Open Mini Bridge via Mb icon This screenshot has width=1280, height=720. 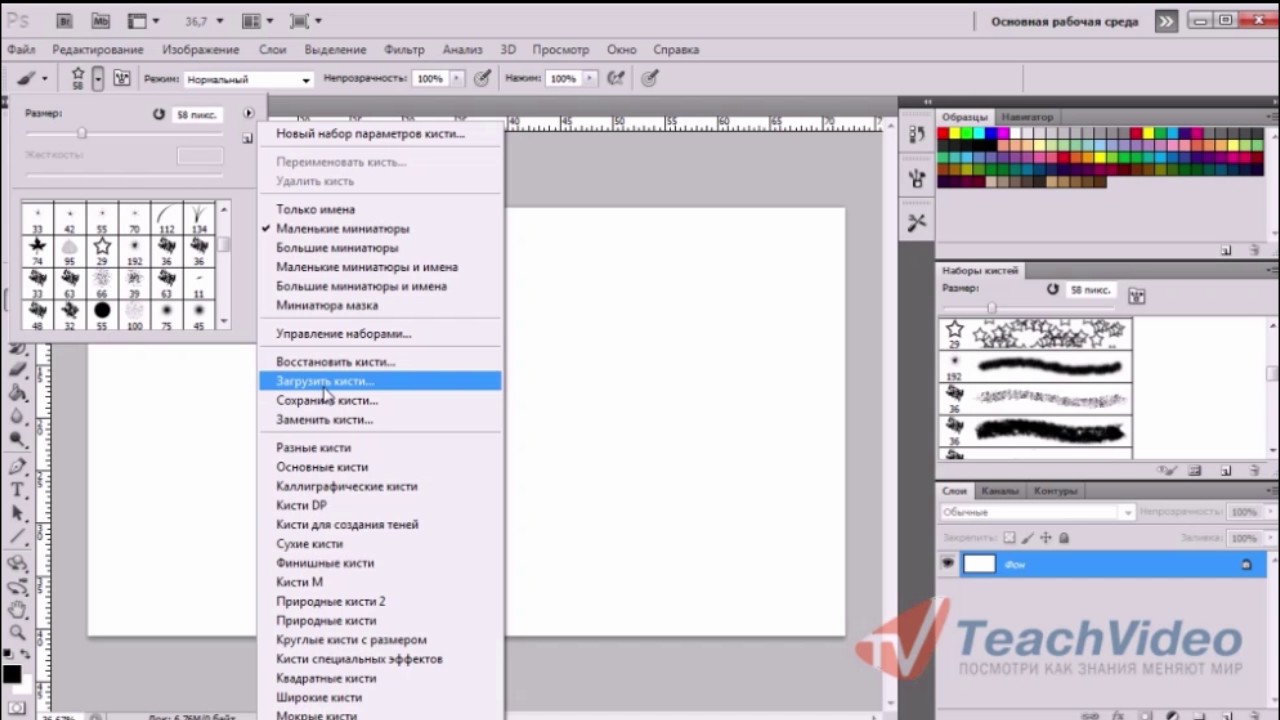[x=100, y=20]
